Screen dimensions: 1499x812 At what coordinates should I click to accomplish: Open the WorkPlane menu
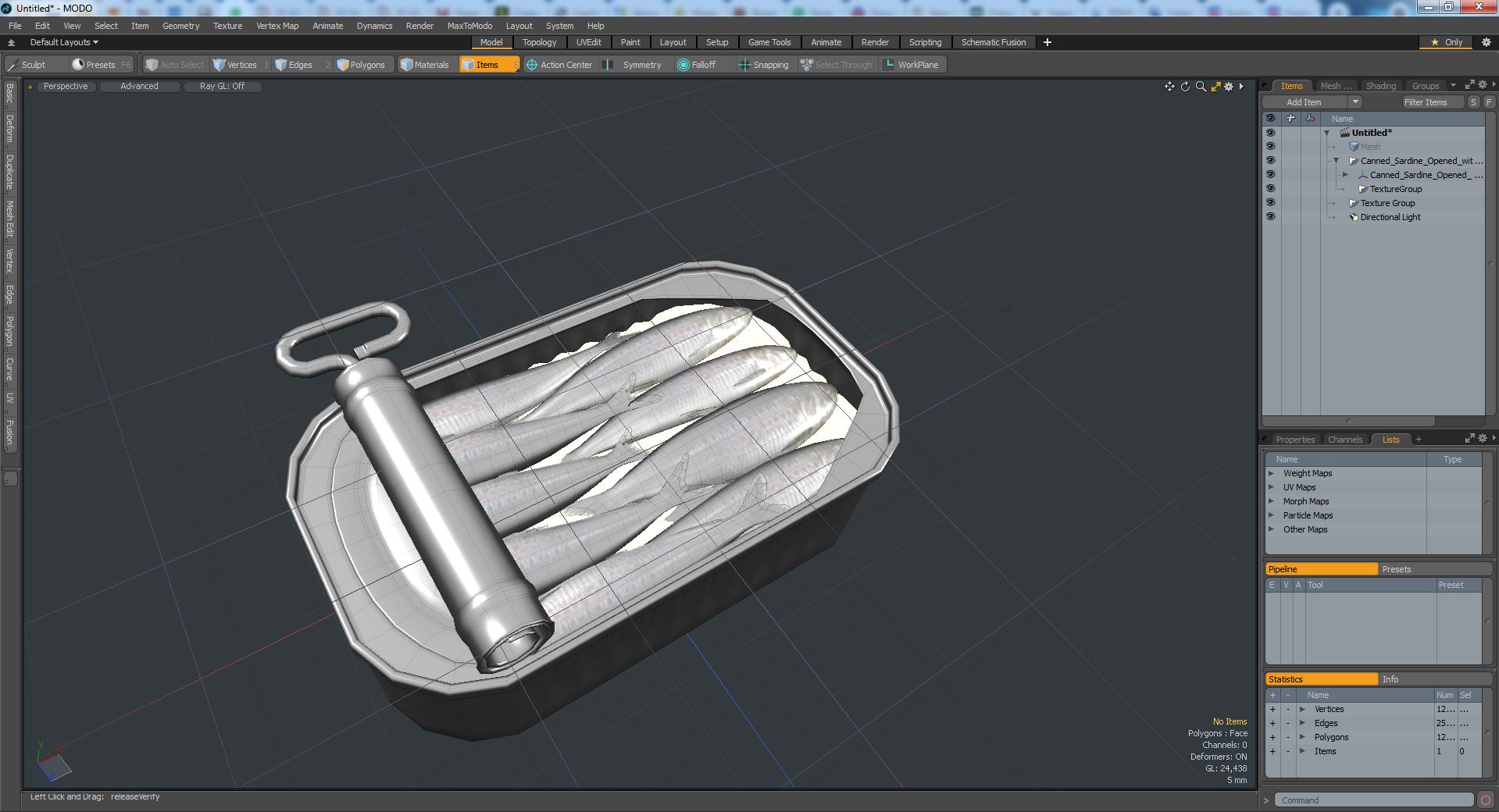click(x=912, y=65)
